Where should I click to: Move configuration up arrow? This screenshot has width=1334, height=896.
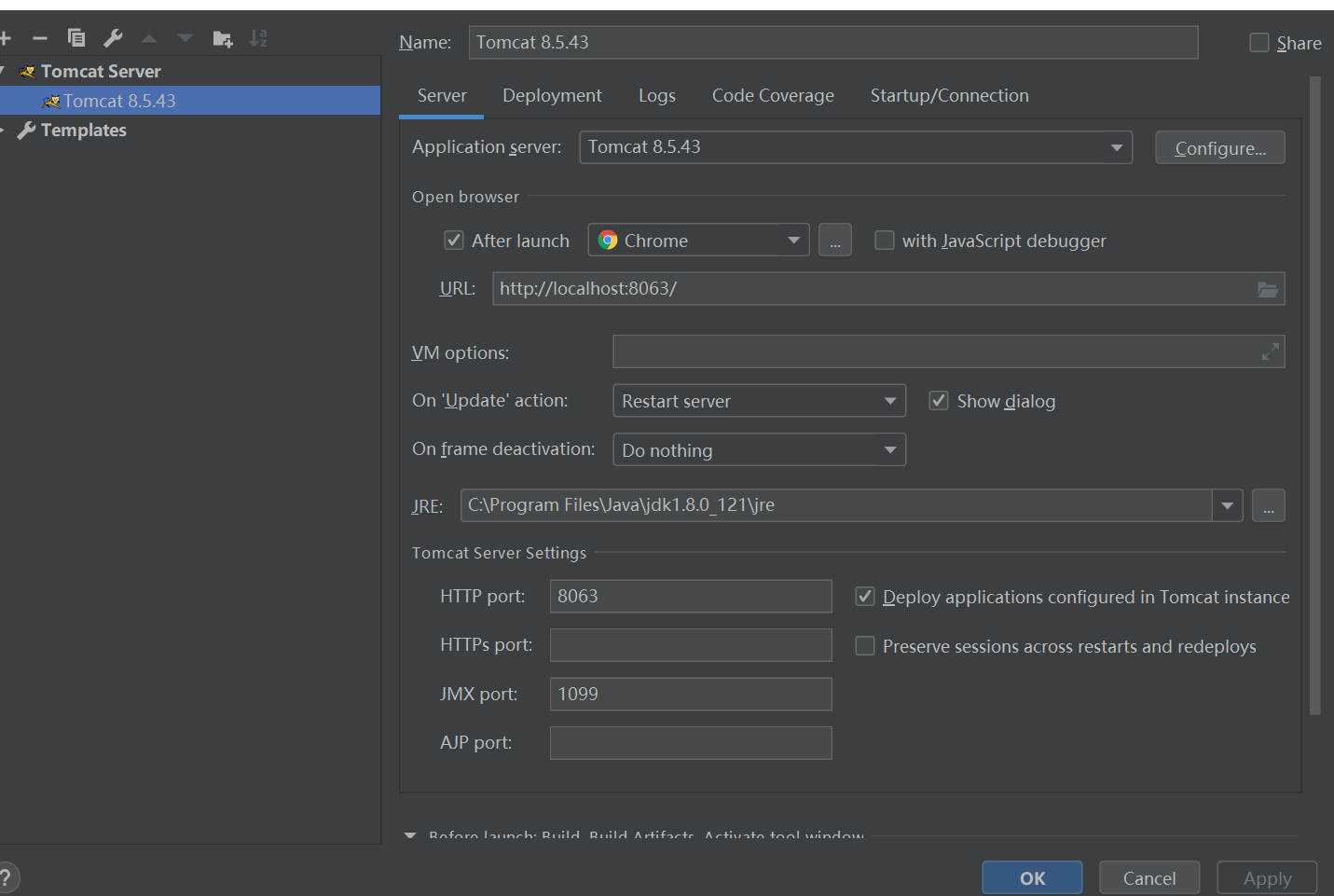tap(149, 38)
